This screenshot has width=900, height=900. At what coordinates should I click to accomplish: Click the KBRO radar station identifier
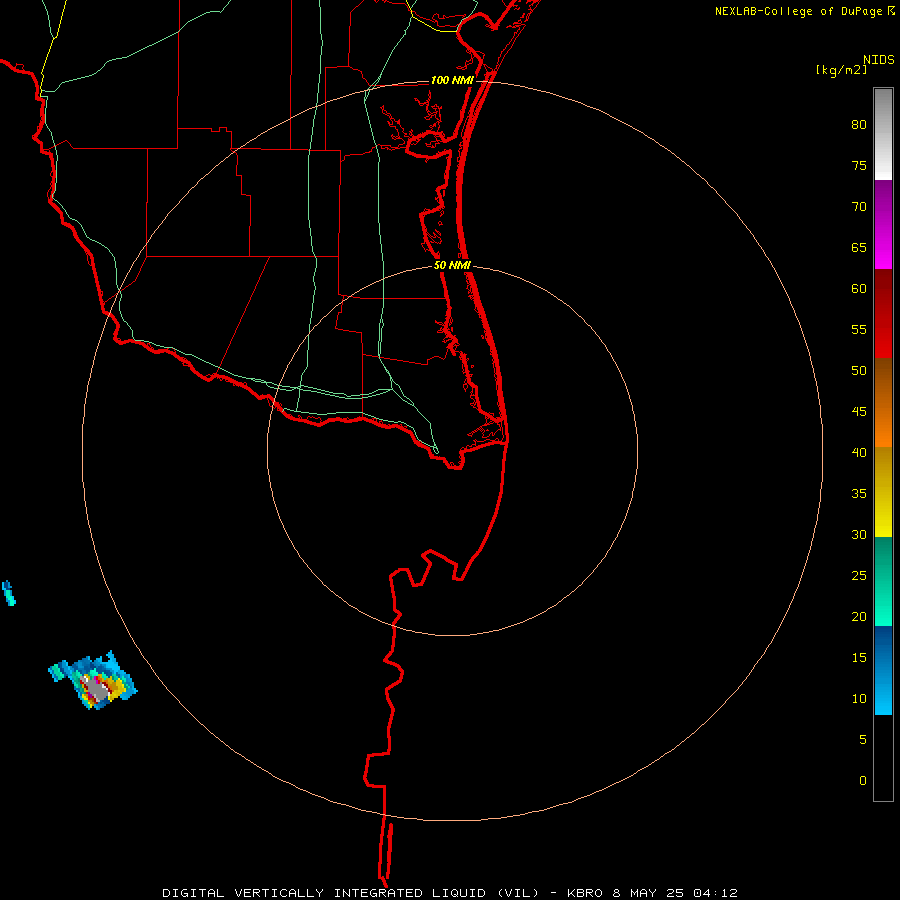585,893
